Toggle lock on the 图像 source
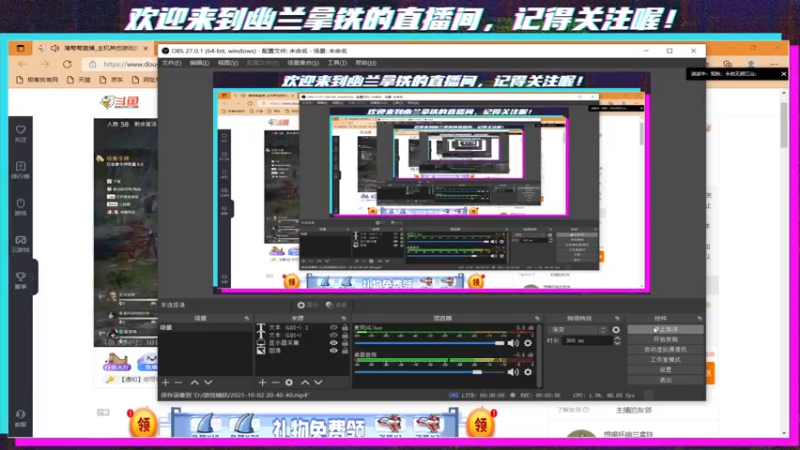 345,351
